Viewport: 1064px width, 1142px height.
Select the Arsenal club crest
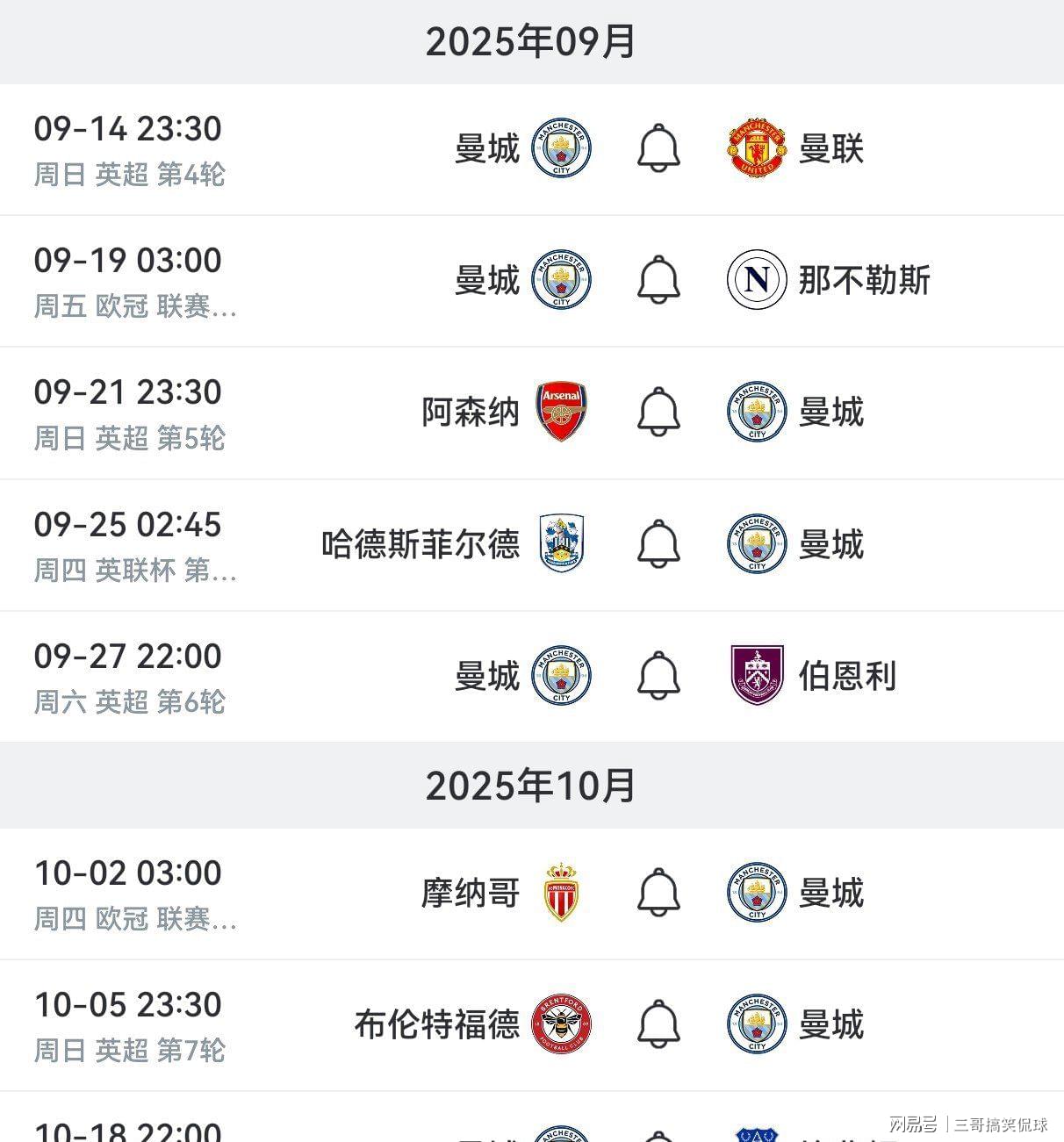(562, 412)
